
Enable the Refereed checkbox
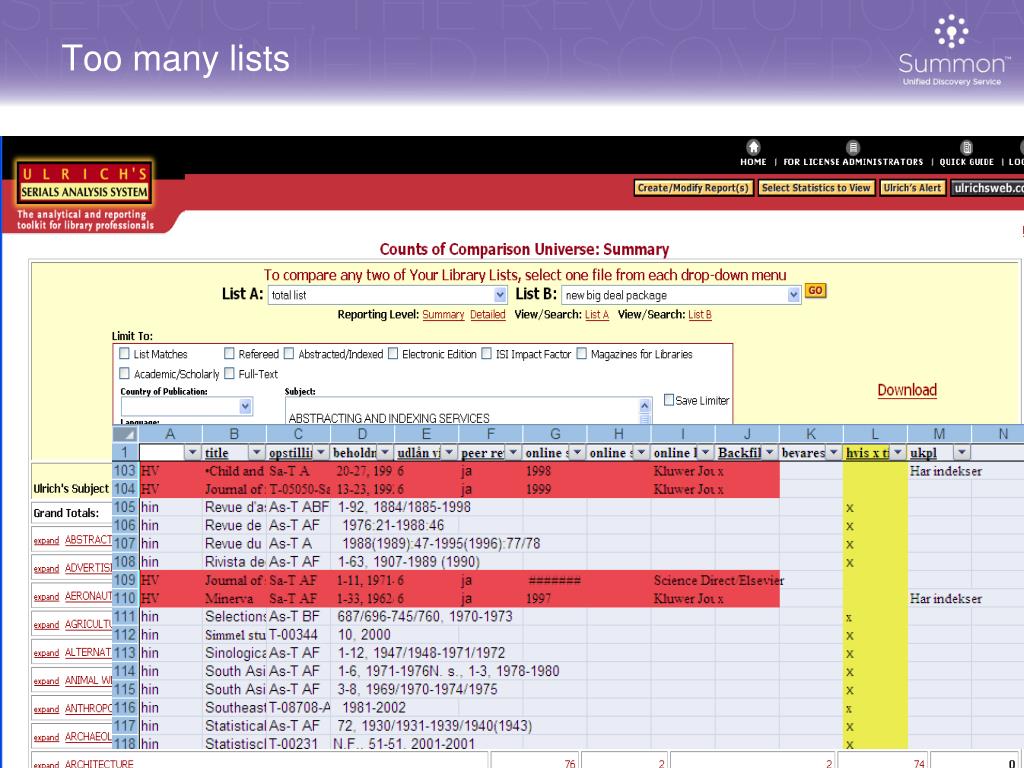pos(229,353)
